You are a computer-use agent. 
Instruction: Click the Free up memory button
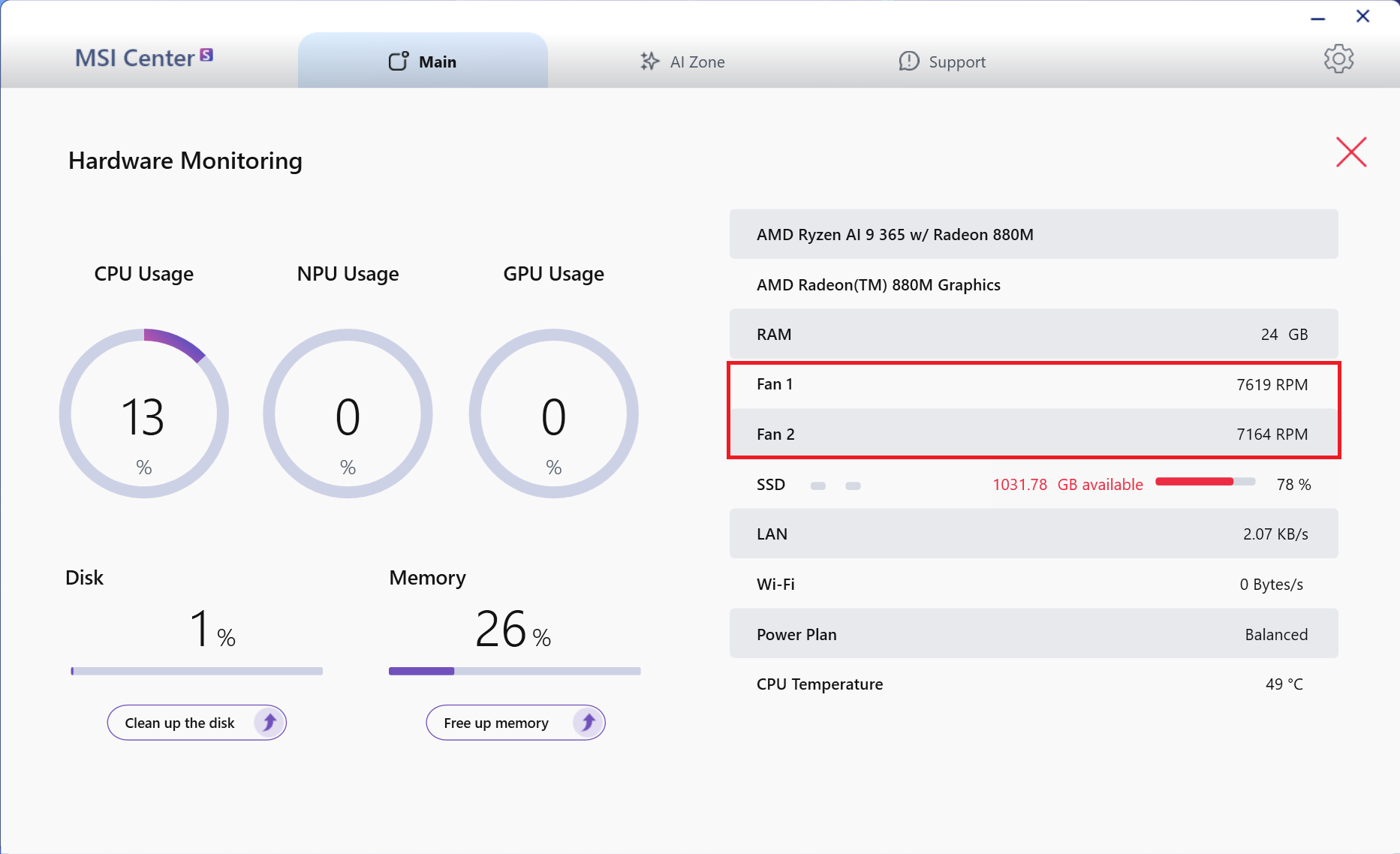(516, 723)
